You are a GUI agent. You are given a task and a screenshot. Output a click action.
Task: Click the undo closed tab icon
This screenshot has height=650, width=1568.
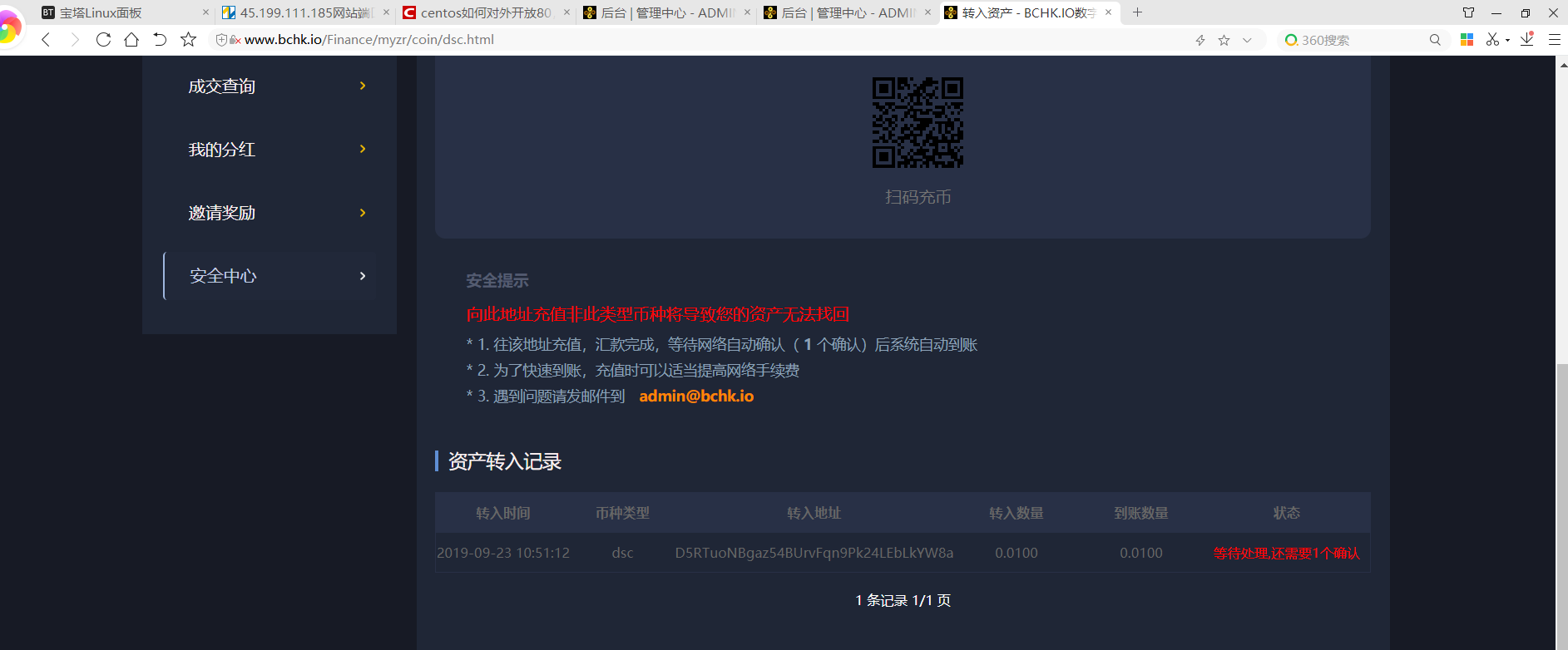coord(160,39)
